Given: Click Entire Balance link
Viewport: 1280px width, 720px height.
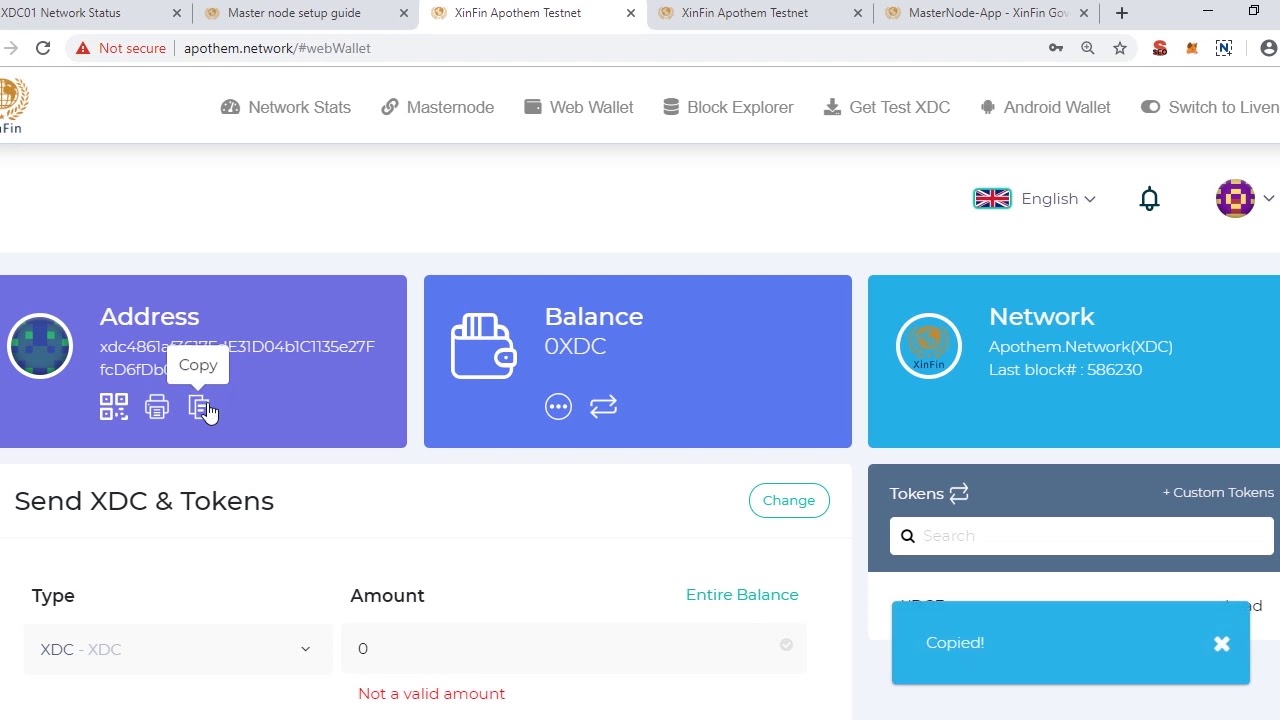Looking at the screenshot, I should coord(742,594).
